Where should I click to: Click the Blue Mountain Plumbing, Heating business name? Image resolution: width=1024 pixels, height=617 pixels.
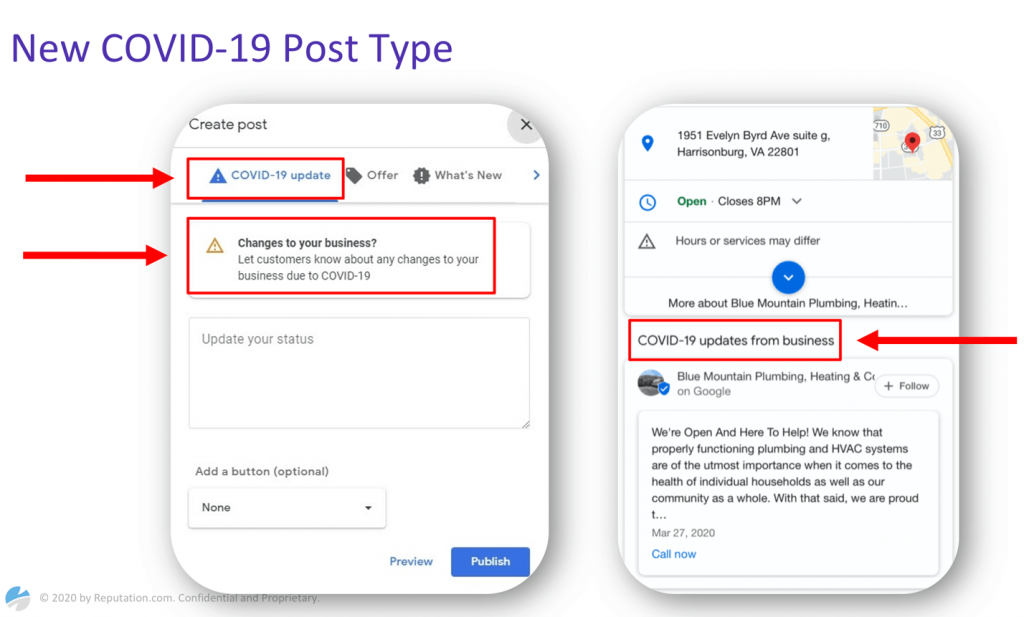click(775, 376)
